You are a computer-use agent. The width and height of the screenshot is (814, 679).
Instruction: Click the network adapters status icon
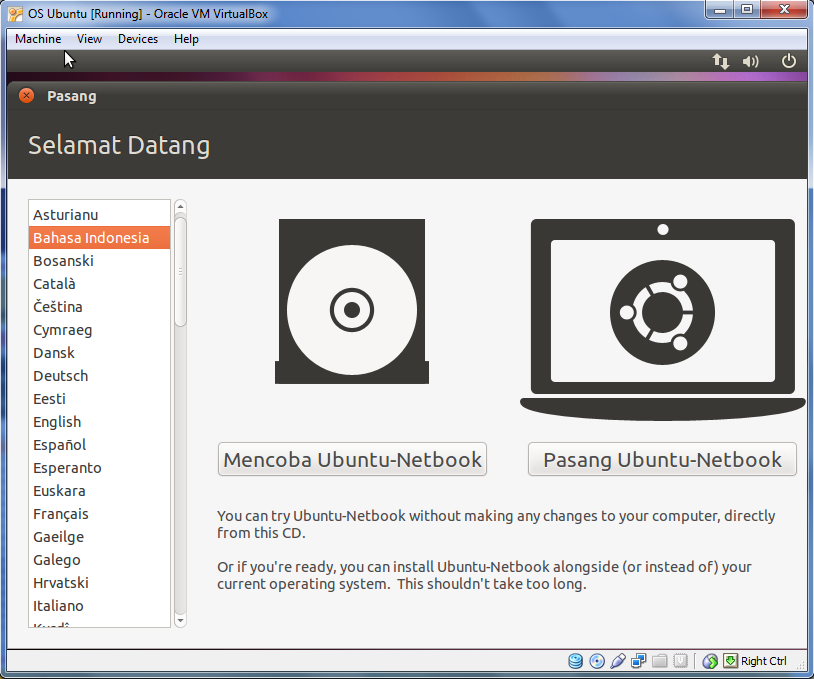click(639, 661)
